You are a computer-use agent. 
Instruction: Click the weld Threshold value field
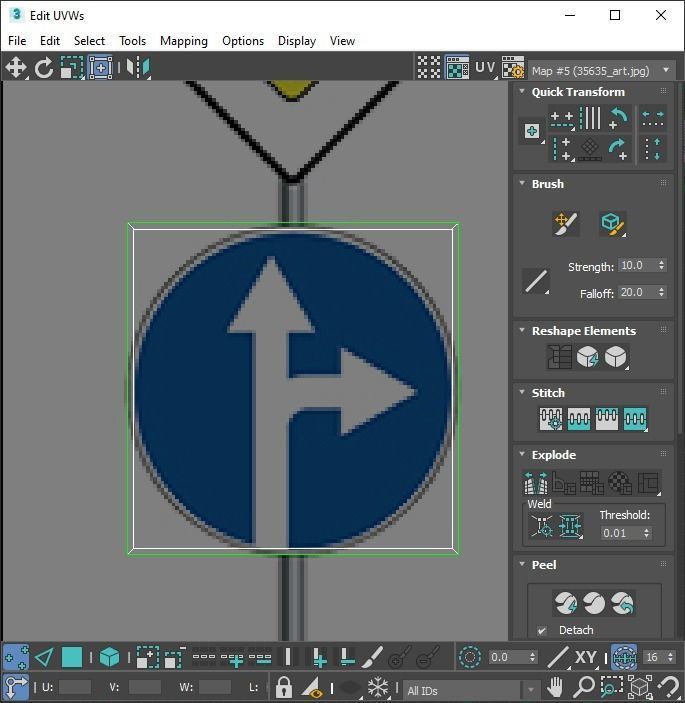(x=620, y=533)
